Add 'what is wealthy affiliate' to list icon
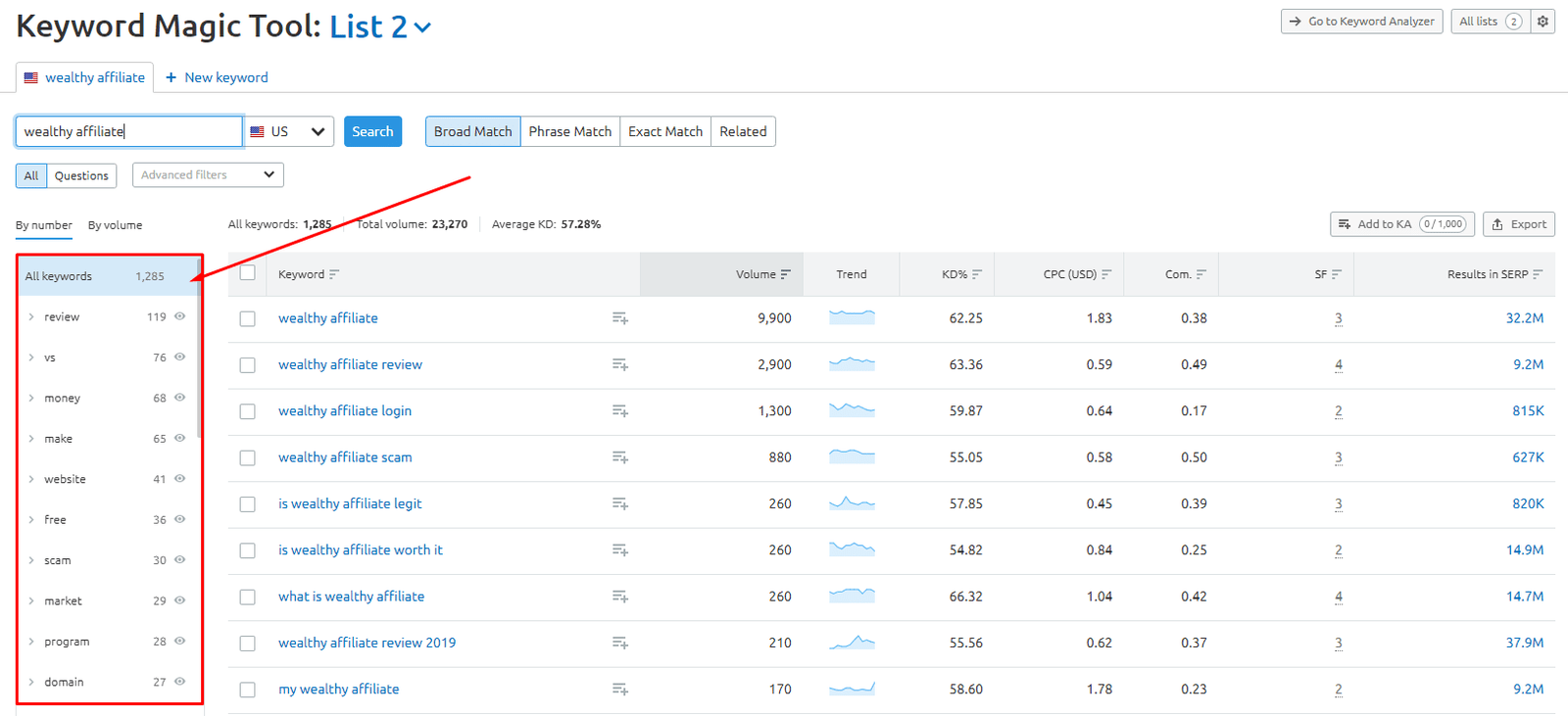 619,597
